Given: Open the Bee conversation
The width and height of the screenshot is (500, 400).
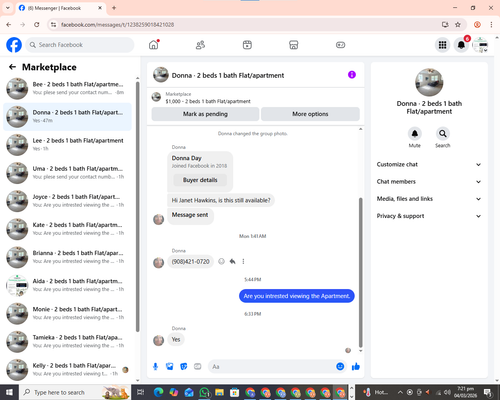Looking at the screenshot, I should coord(68,88).
